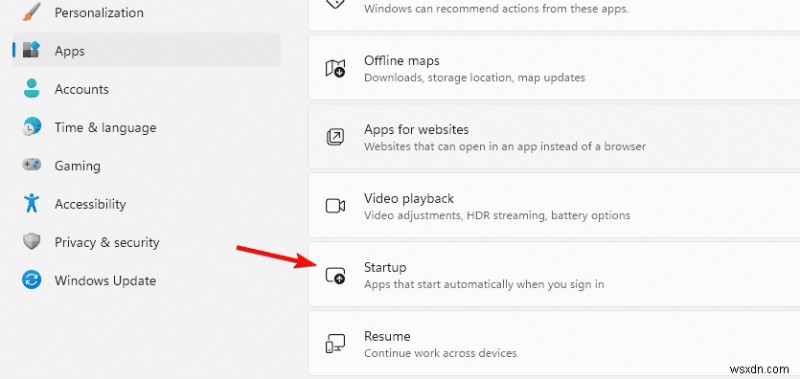Open the Resume settings card
This screenshot has width=800, height=379.
(x=554, y=343)
